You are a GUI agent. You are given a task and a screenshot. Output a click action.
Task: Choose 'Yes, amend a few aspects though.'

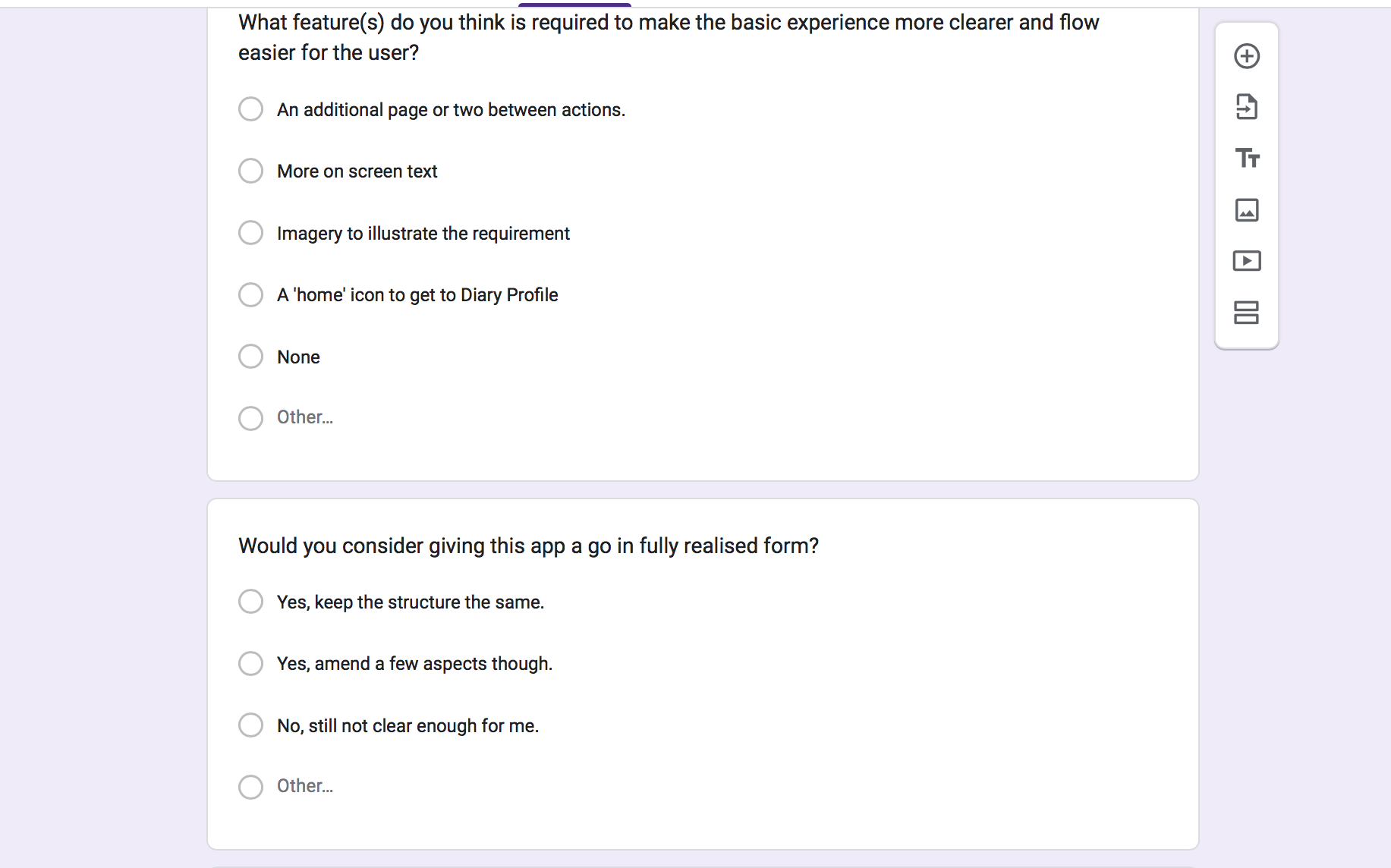pos(250,664)
